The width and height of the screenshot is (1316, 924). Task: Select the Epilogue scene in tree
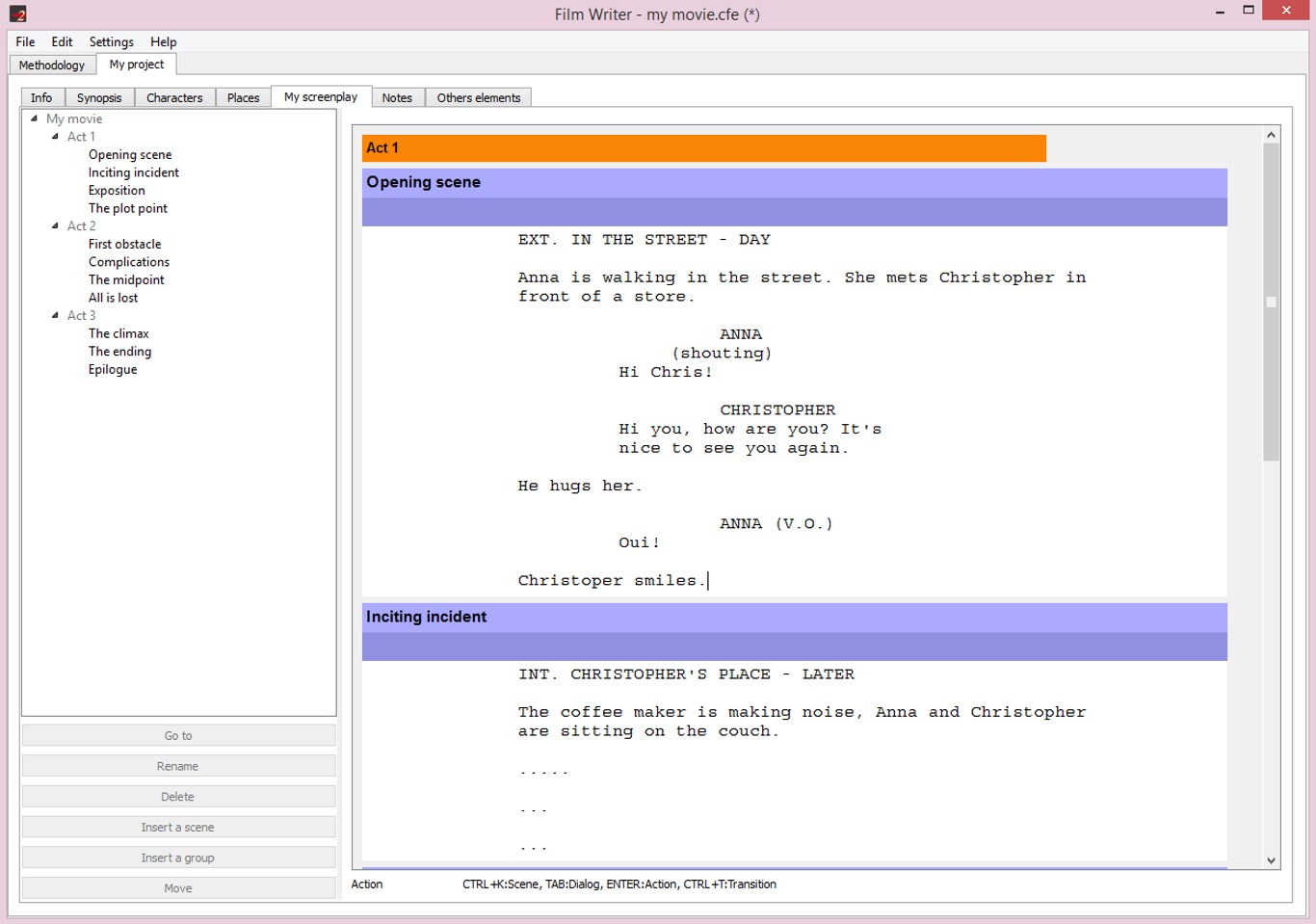113,369
